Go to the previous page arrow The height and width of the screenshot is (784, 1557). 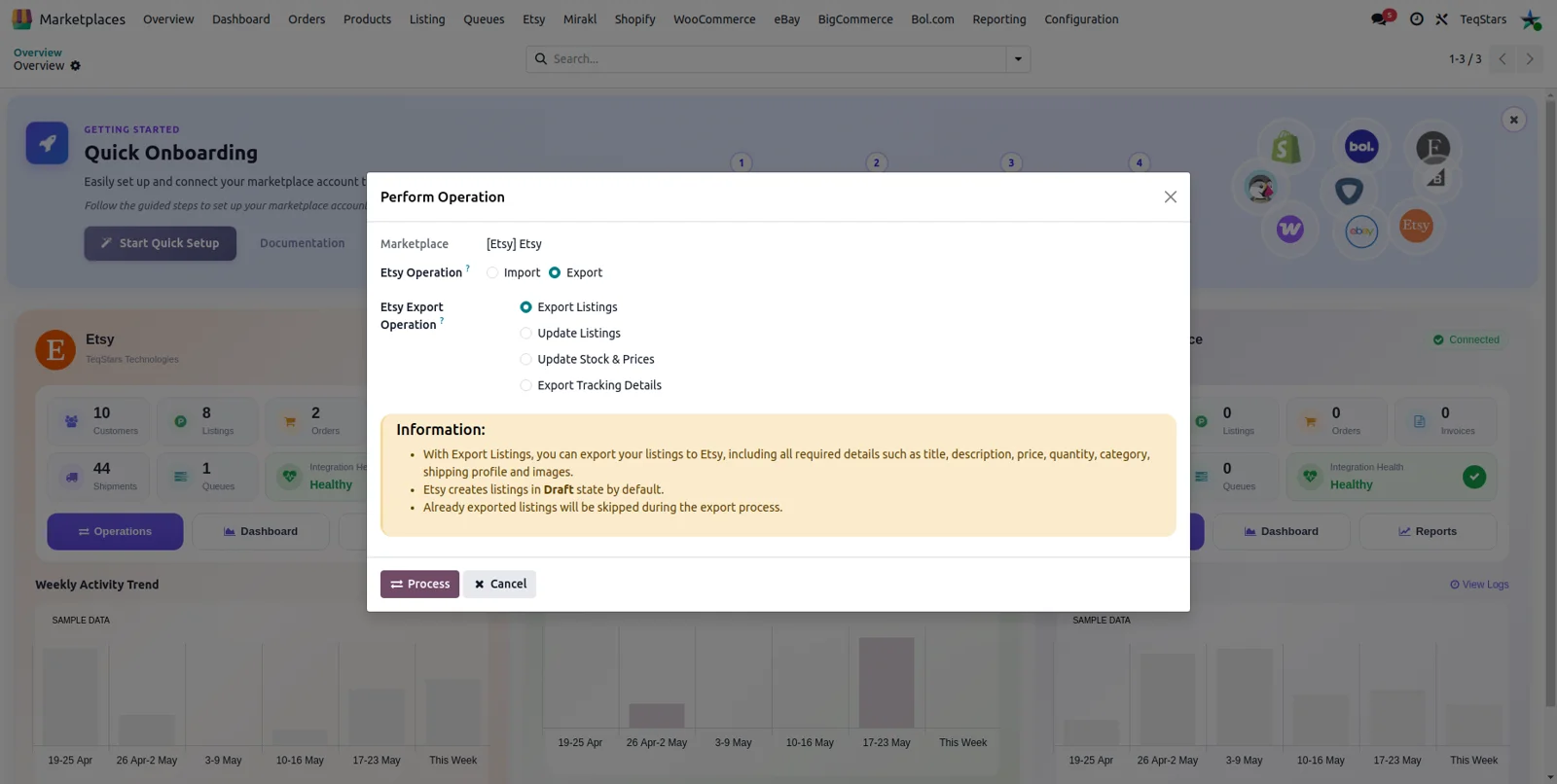[x=1503, y=59]
